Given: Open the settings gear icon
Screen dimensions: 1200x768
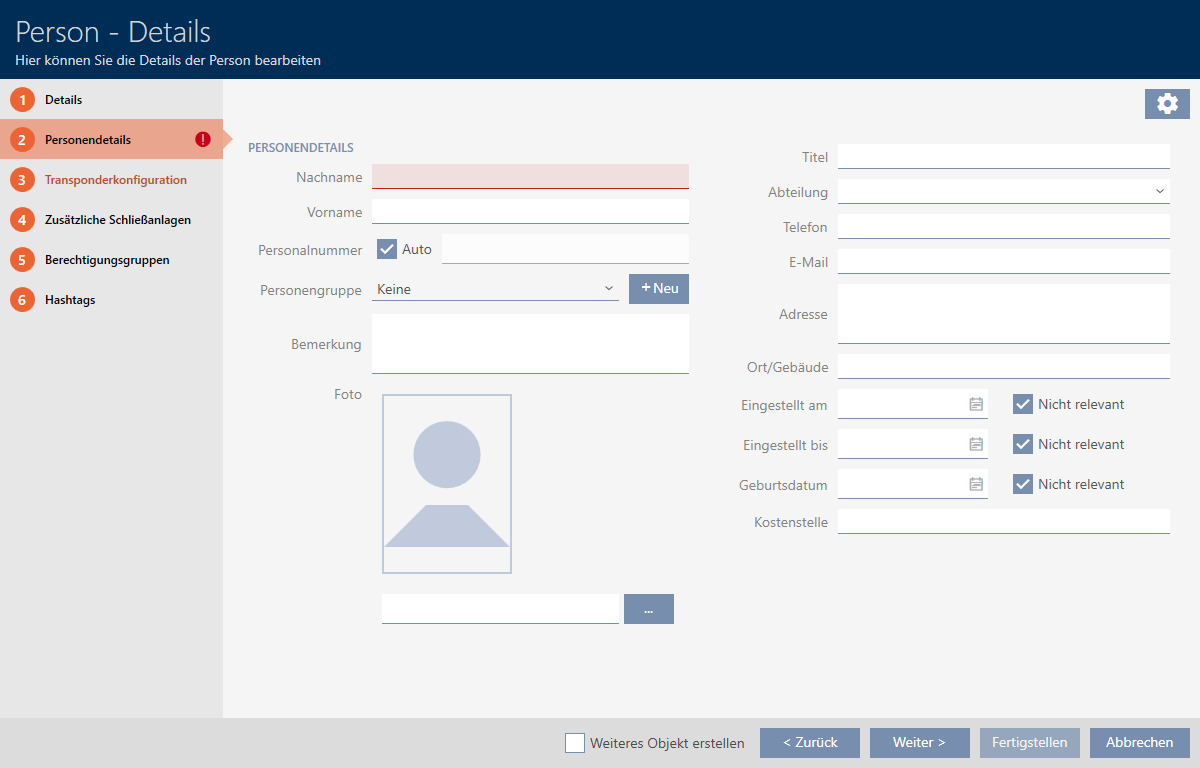Looking at the screenshot, I should click(1167, 103).
